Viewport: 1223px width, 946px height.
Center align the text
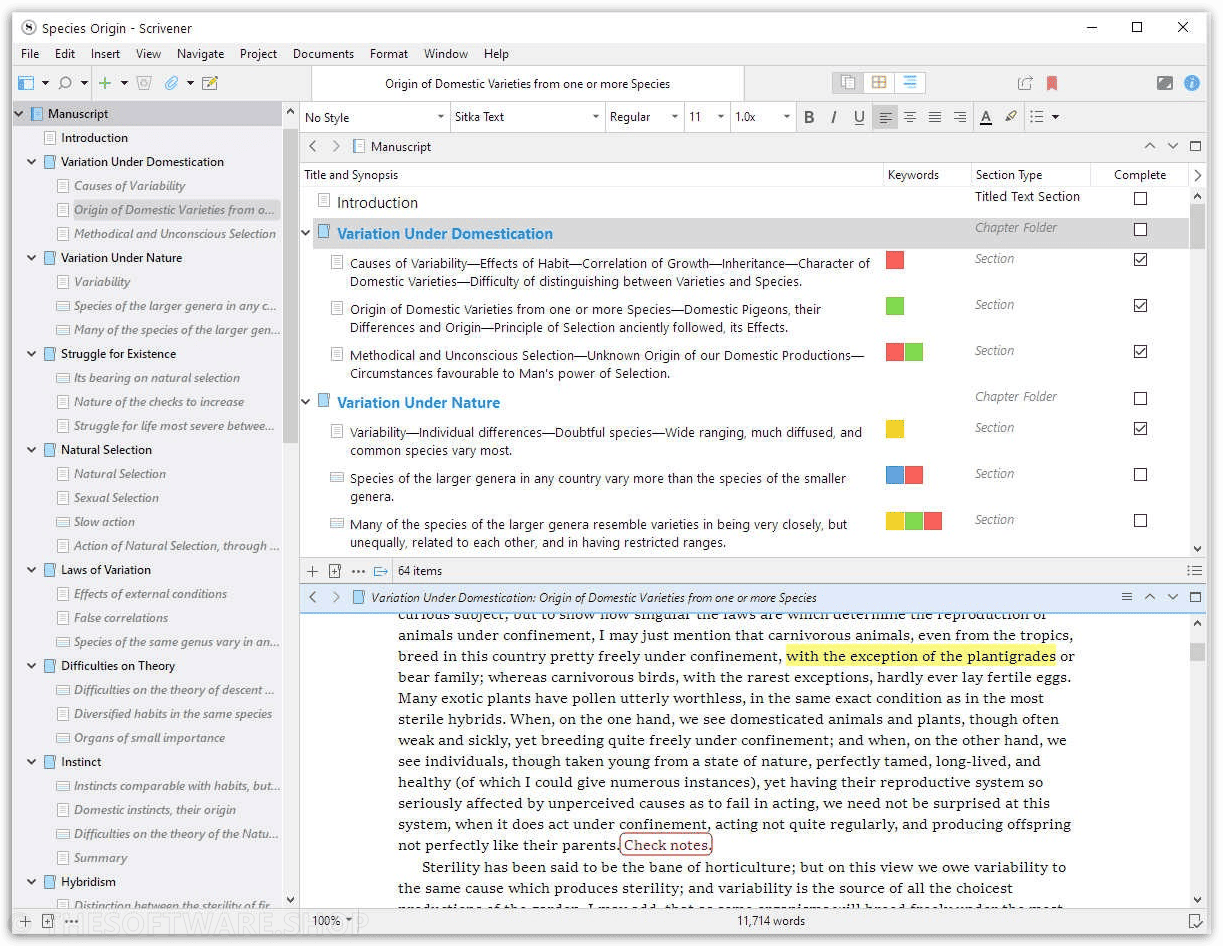pos(910,117)
